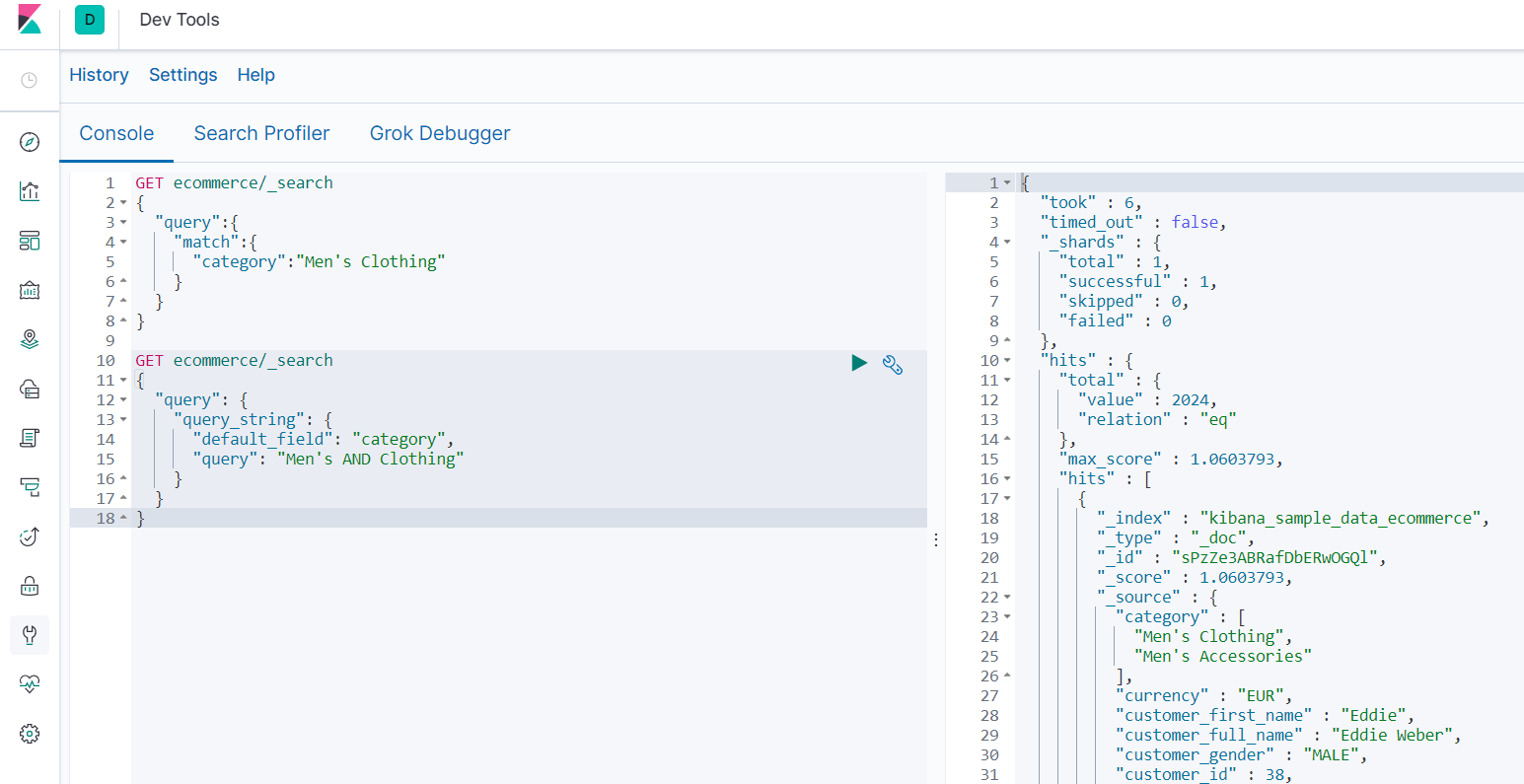Click the Kibana logo icon
The height and width of the screenshot is (784, 1524).
click(x=30, y=20)
